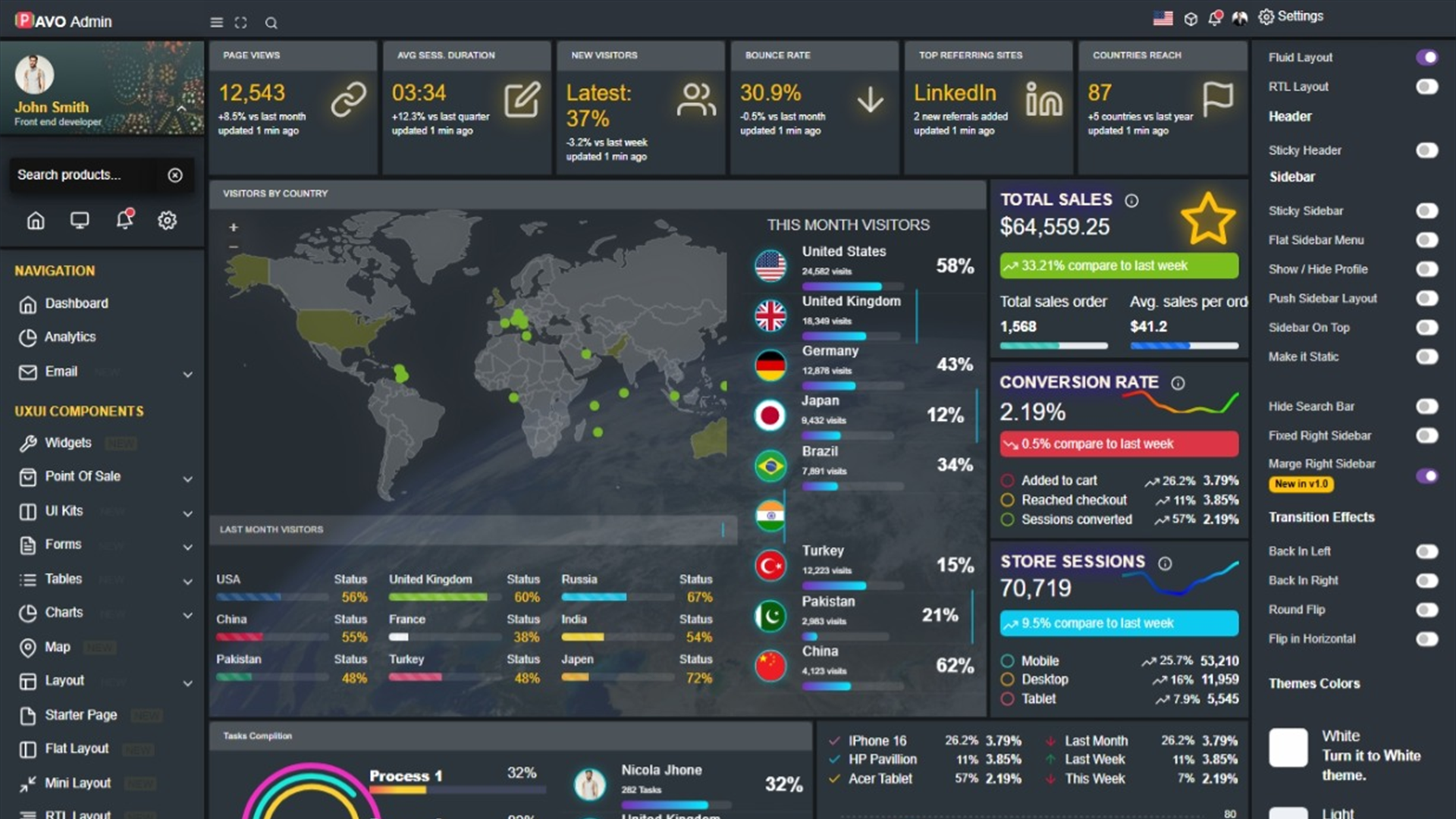The image size is (1456, 819).
Task: Expand the Email navigation item
Action: coord(187,374)
